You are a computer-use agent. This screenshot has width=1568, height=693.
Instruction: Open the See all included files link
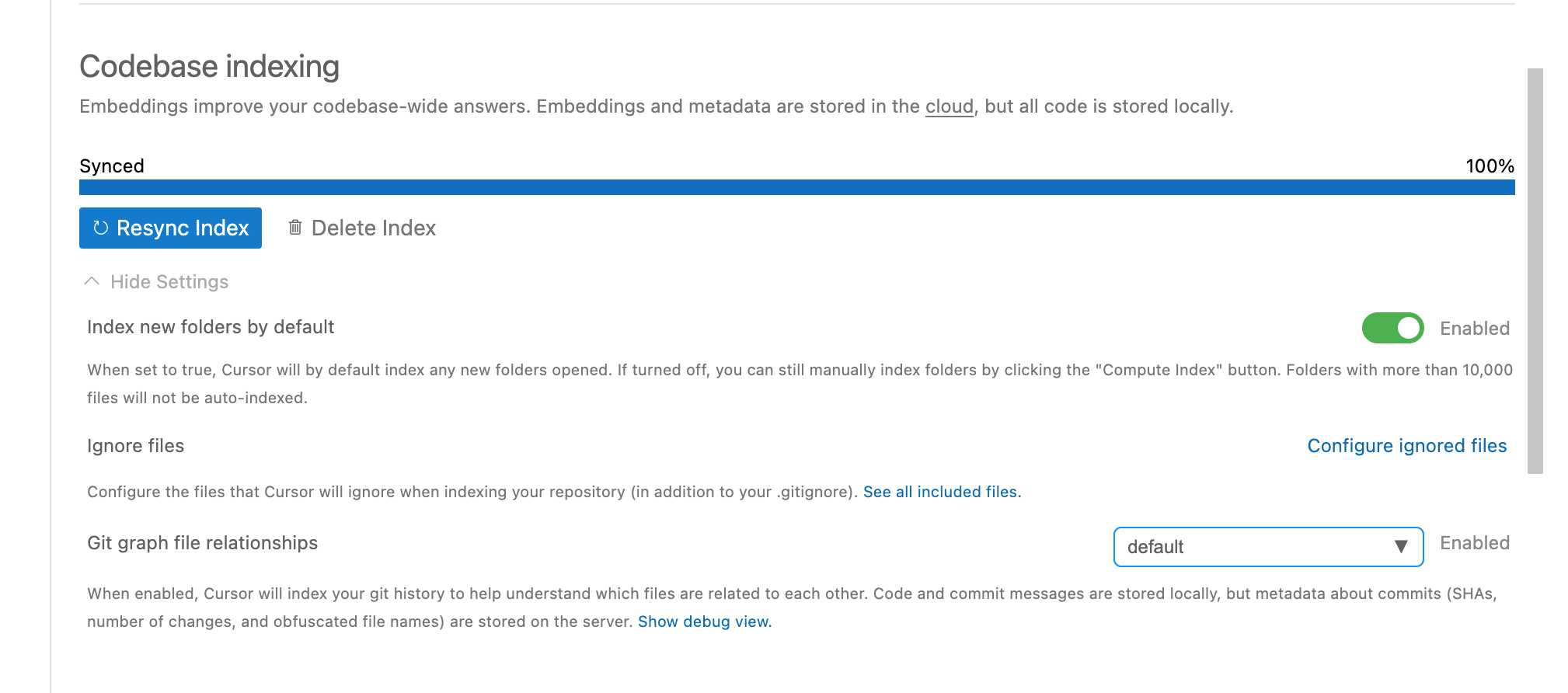click(943, 492)
